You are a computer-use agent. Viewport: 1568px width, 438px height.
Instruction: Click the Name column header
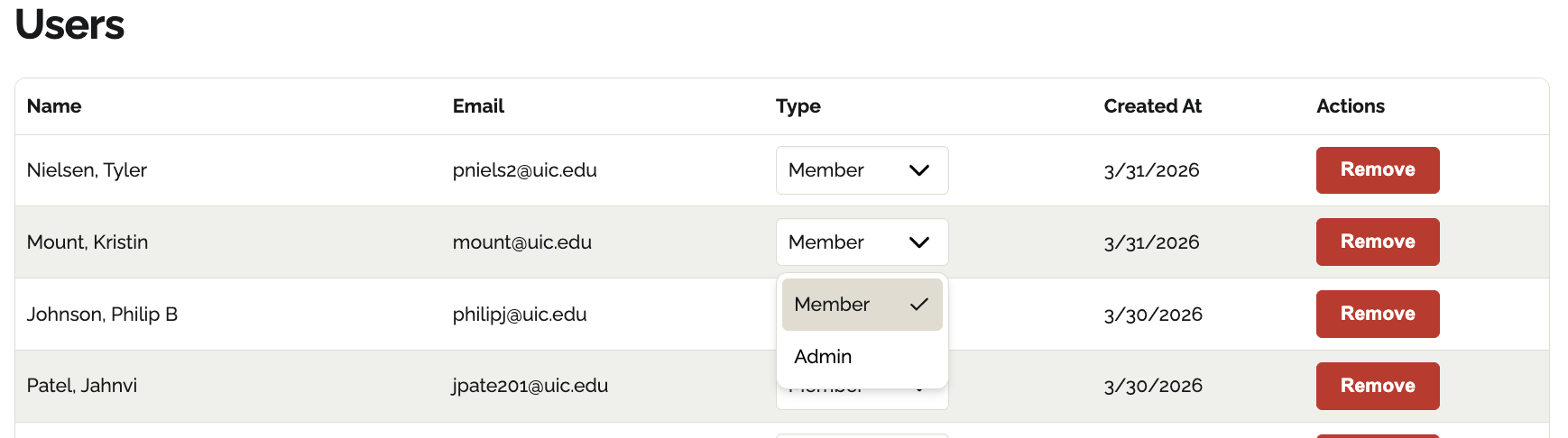(x=54, y=106)
